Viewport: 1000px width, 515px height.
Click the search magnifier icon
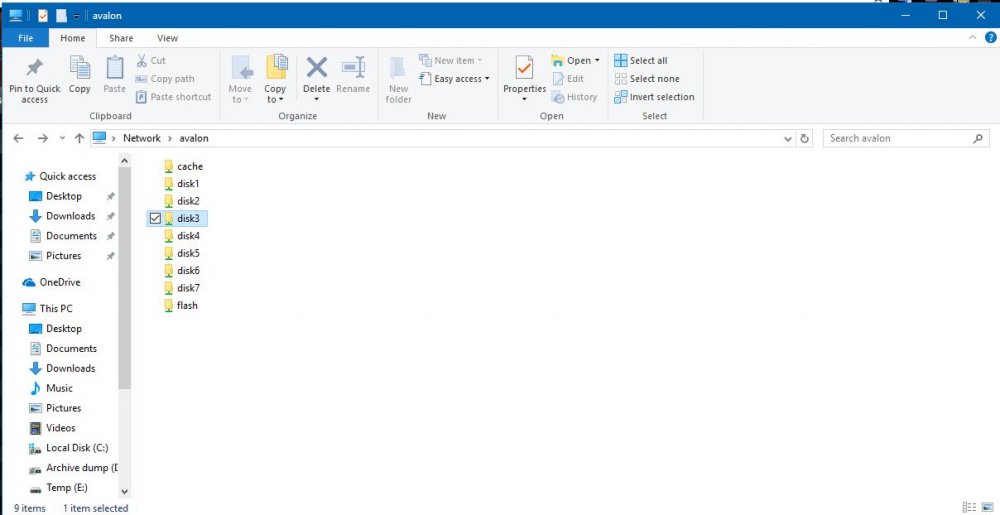tap(978, 138)
